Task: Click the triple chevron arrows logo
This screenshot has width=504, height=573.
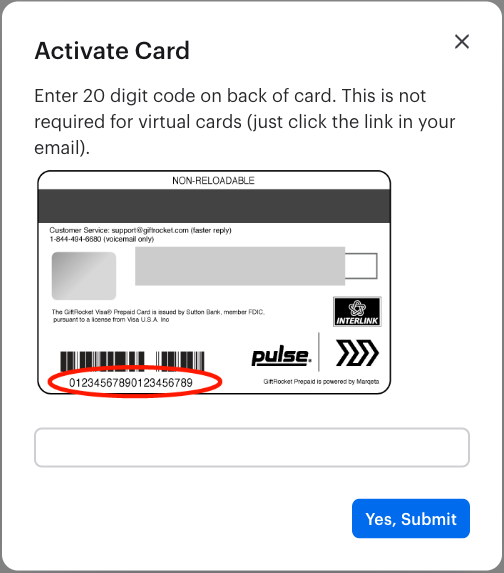Action: pyautogui.click(x=357, y=353)
